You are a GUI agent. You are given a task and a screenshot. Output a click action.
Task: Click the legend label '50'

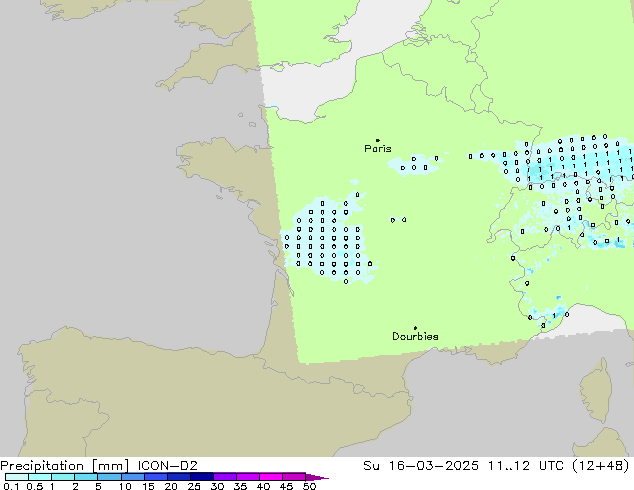(309, 486)
